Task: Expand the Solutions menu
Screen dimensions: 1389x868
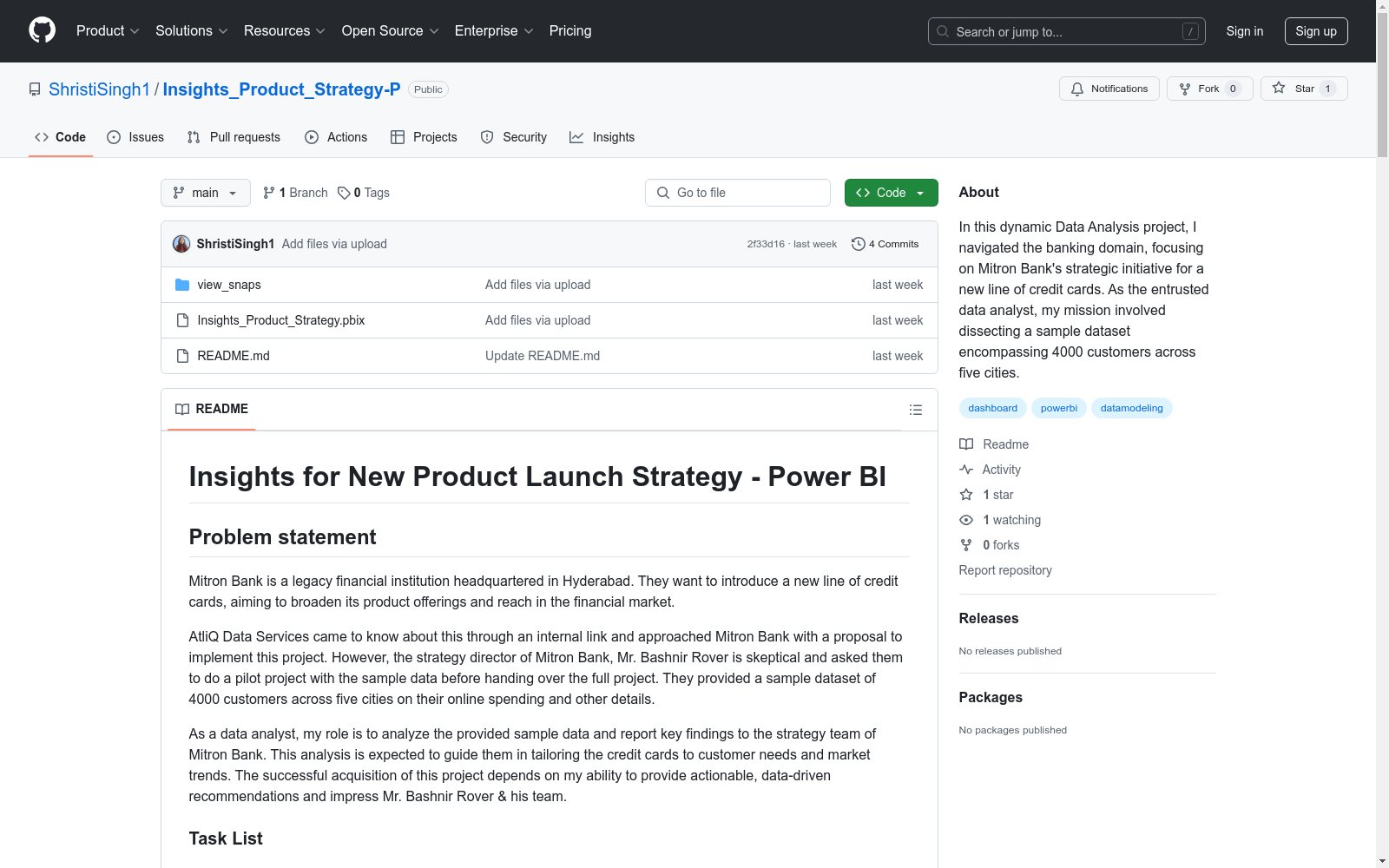Action: click(x=192, y=31)
